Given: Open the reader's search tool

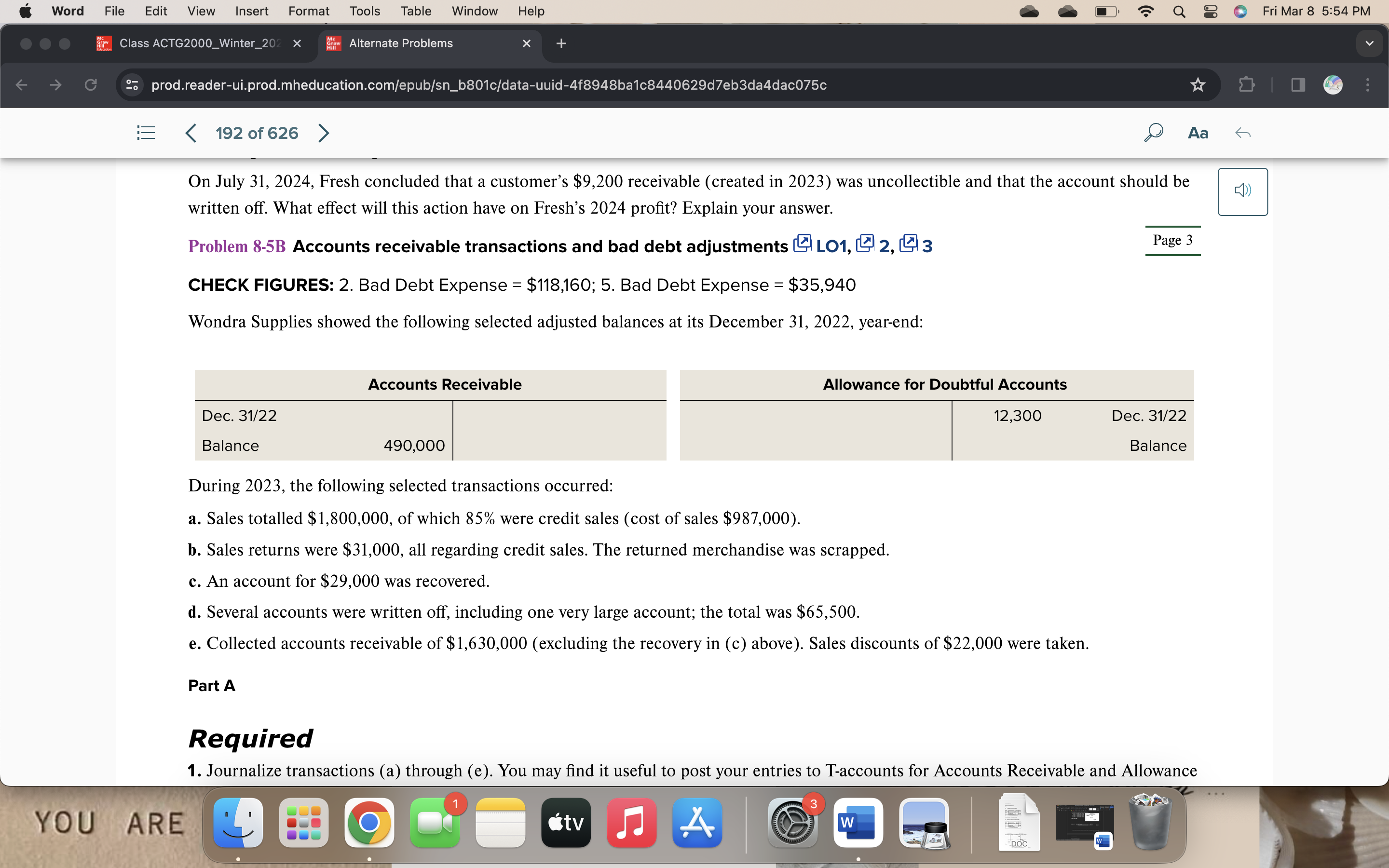Looking at the screenshot, I should (1153, 133).
